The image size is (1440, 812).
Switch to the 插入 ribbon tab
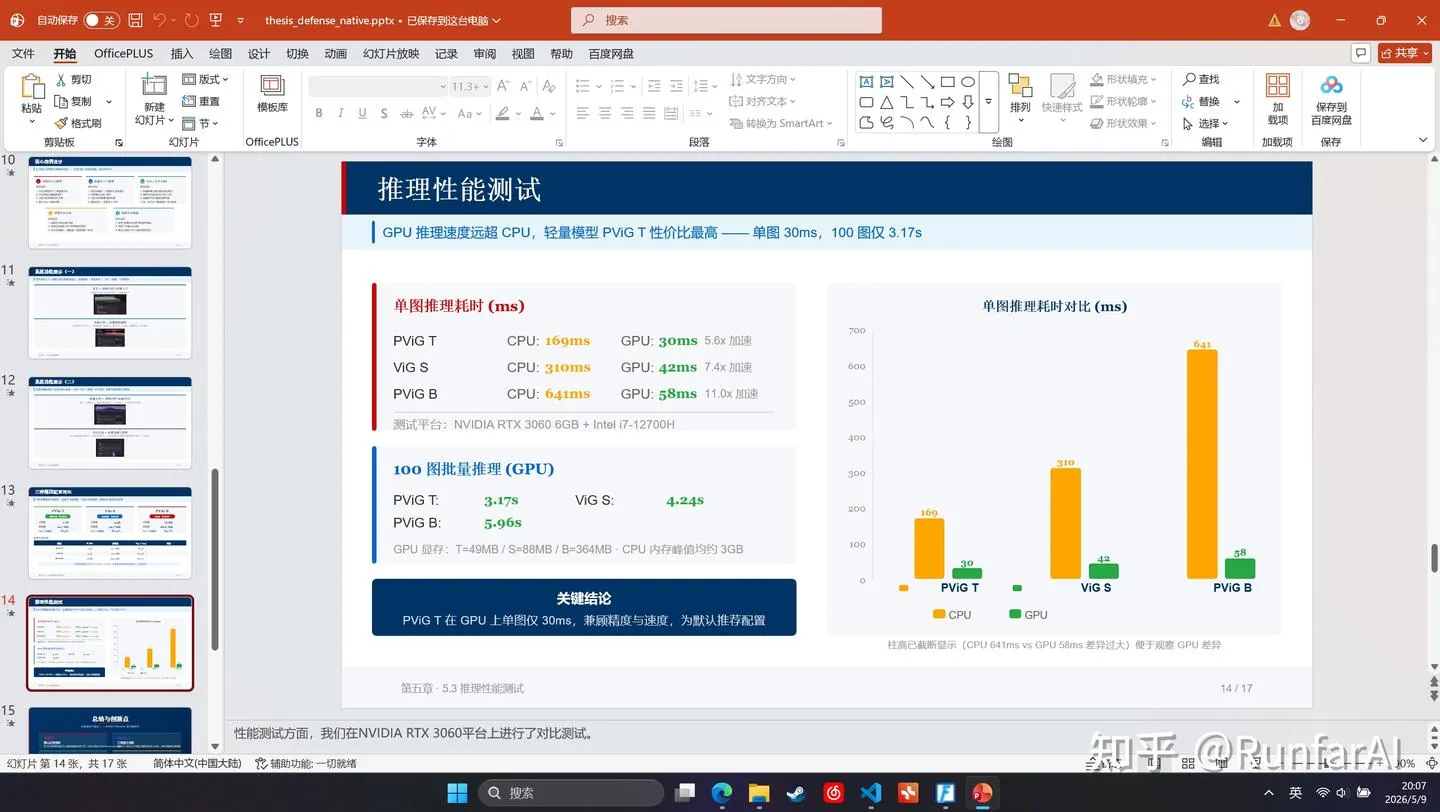click(x=182, y=53)
